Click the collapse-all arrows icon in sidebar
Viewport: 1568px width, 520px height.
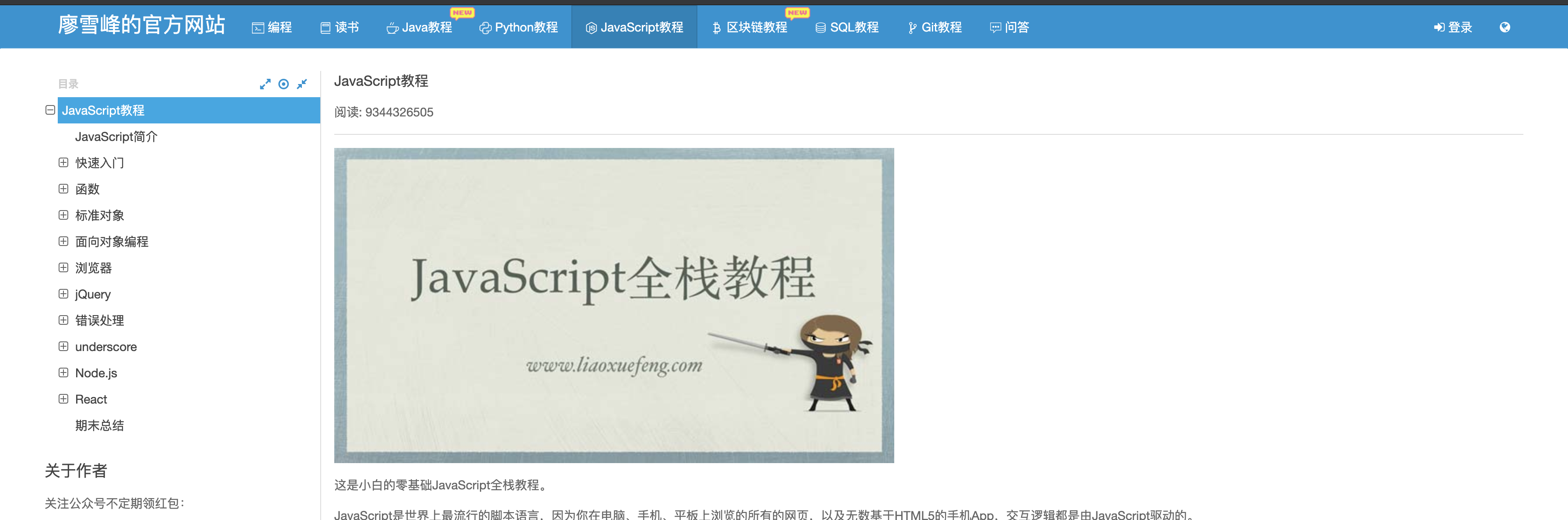pyautogui.click(x=302, y=84)
